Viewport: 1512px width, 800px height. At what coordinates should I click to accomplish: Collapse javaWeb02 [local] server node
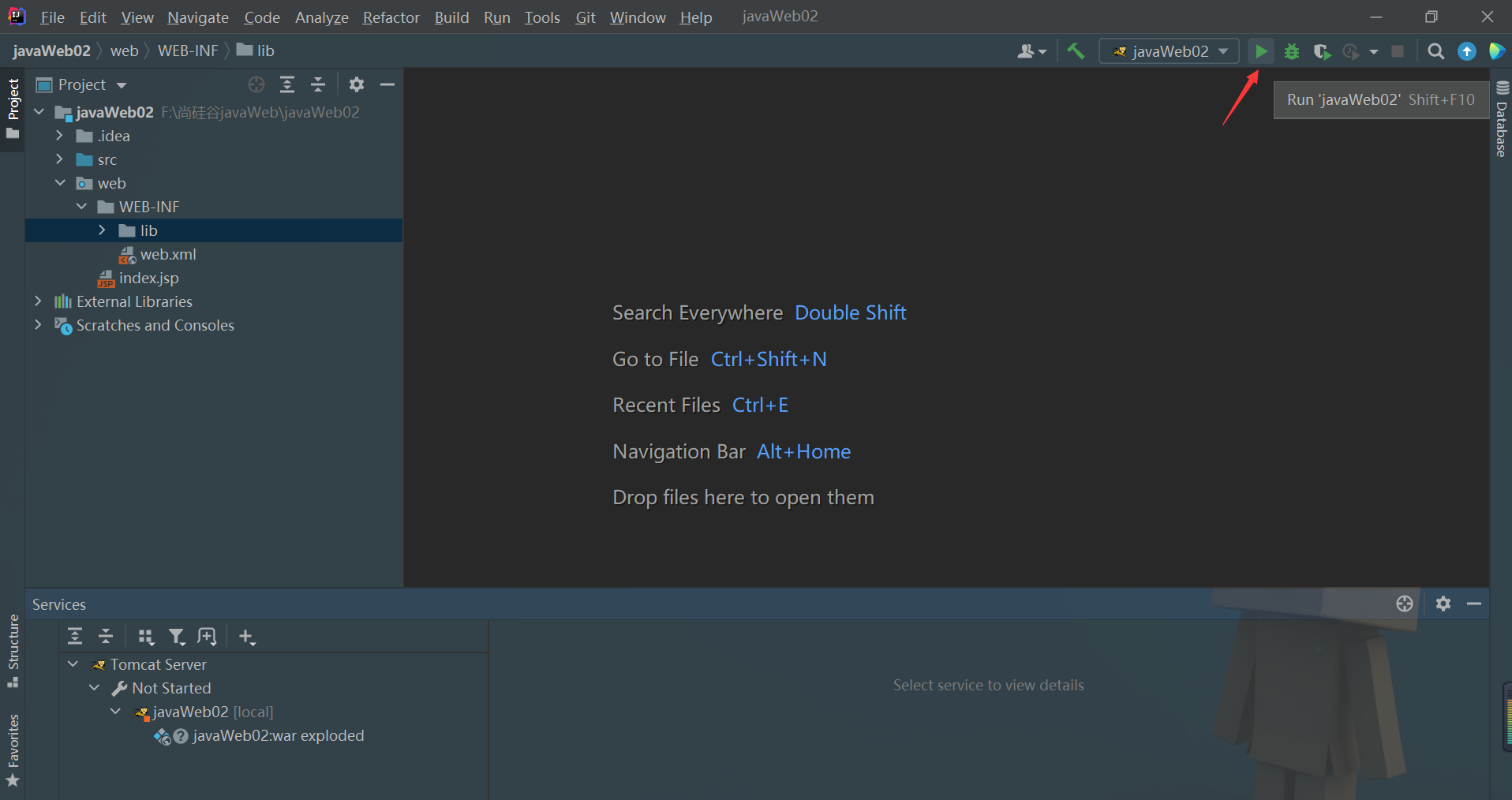coord(116,712)
